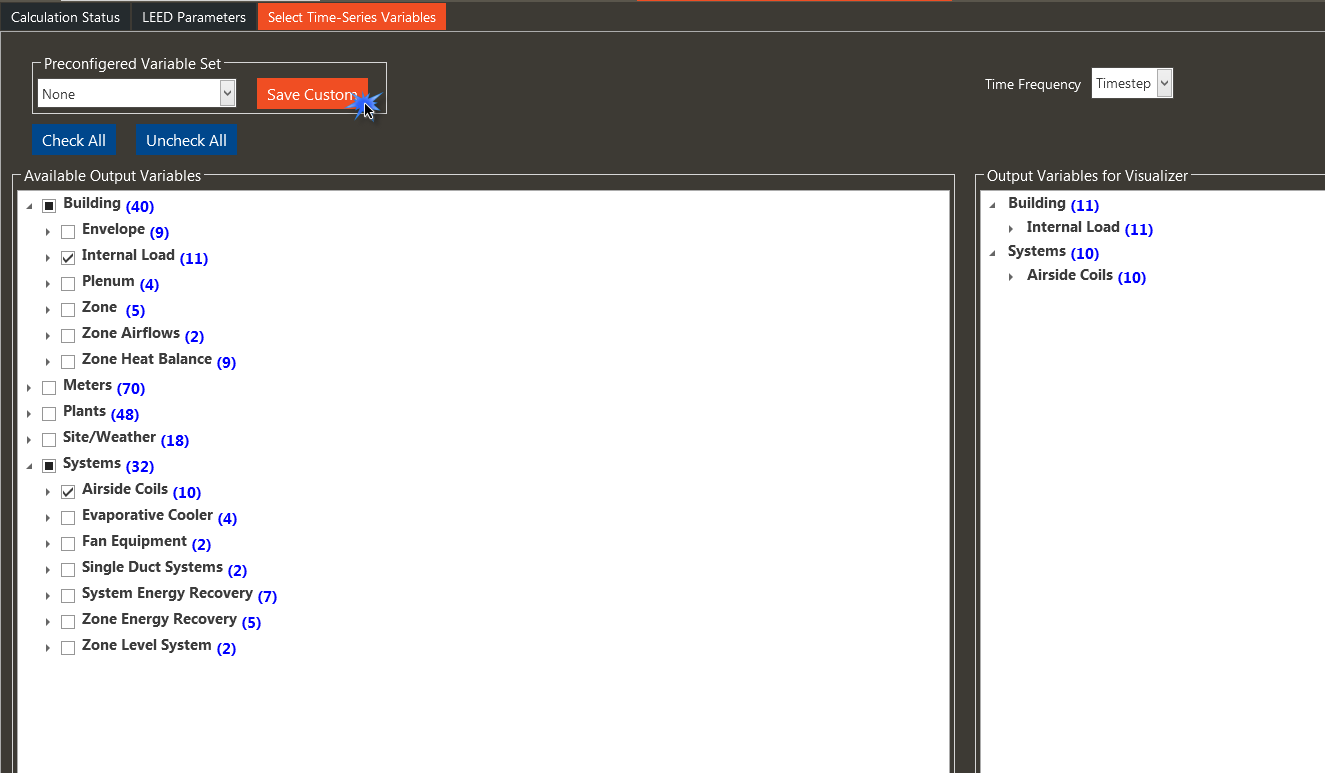1325x773 pixels.
Task: Expand the Site/Weather tree node
Action: point(29,440)
